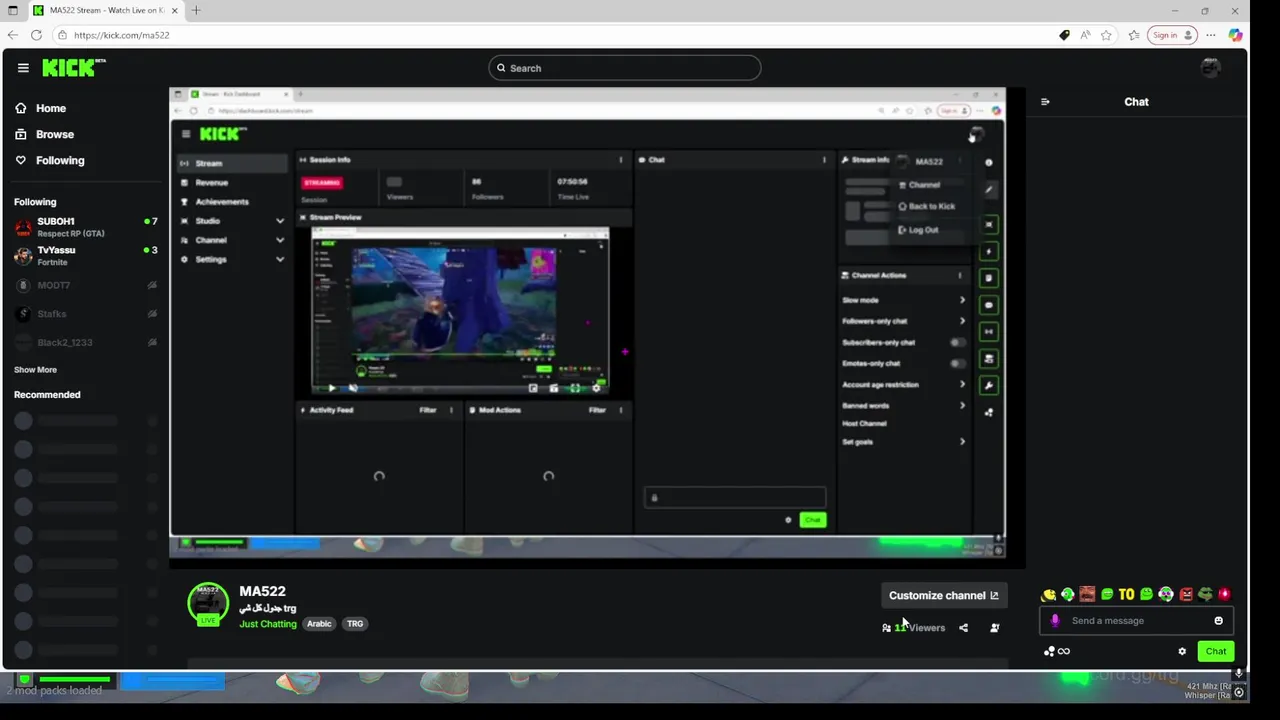
Task: Toggle Subscribers-only chat in streamed dashboard
Action: click(957, 342)
